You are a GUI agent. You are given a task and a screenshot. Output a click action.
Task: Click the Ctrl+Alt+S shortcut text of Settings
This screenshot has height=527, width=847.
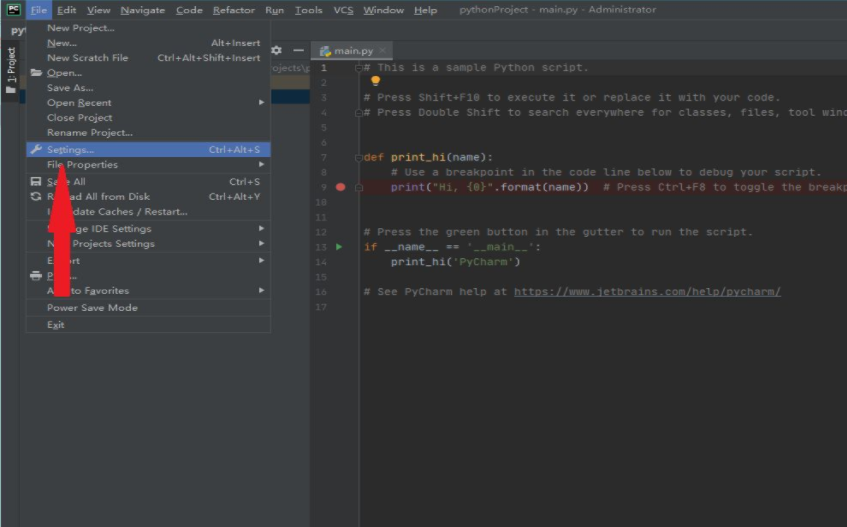pos(234,150)
